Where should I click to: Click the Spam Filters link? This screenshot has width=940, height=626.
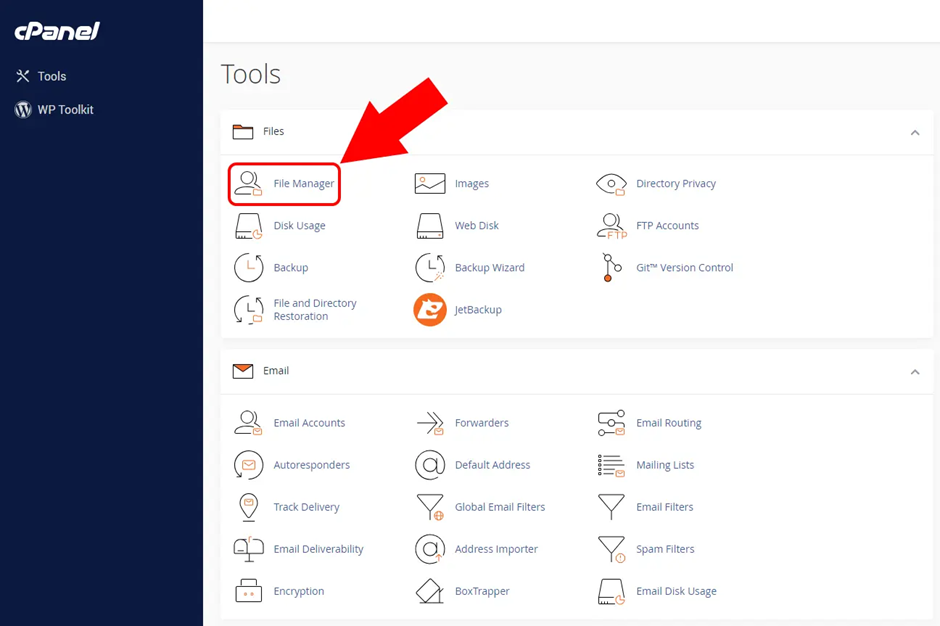pyautogui.click(x=665, y=549)
